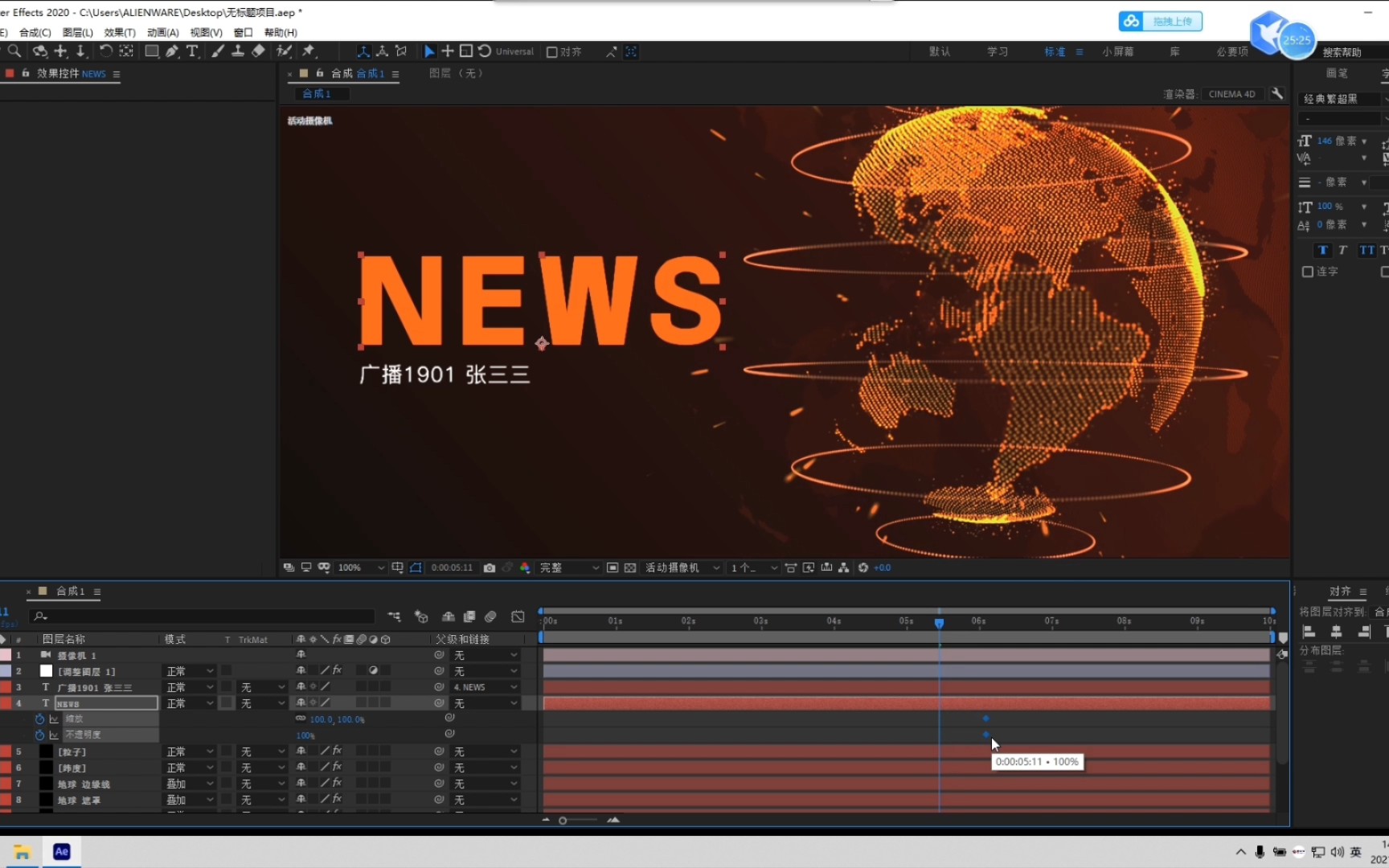This screenshot has width=1389, height=868.
Task: Open blend mode dropdown for 地球 边缘线
Action: [190, 784]
